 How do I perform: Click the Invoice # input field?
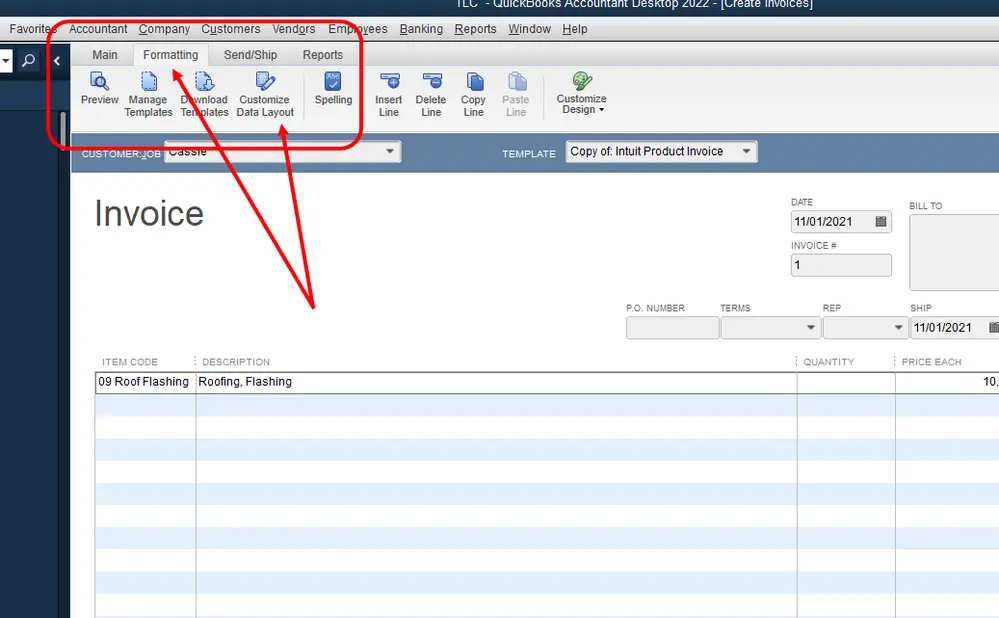(x=841, y=265)
